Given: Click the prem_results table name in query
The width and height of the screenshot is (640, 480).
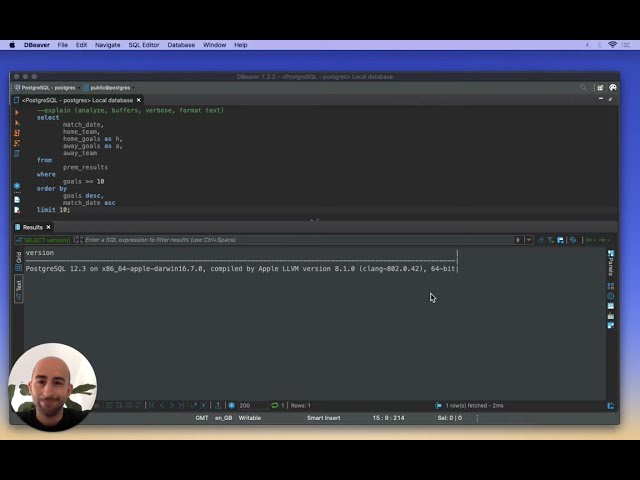Looking at the screenshot, I should 85,167.
